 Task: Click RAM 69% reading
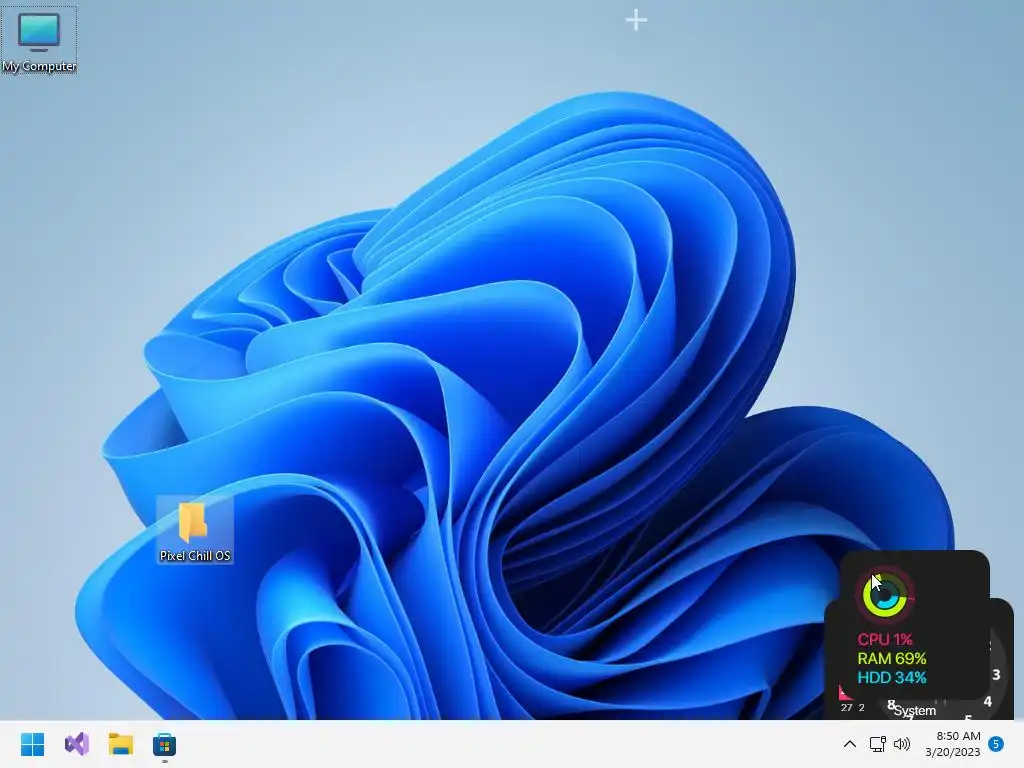click(x=891, y=658)
